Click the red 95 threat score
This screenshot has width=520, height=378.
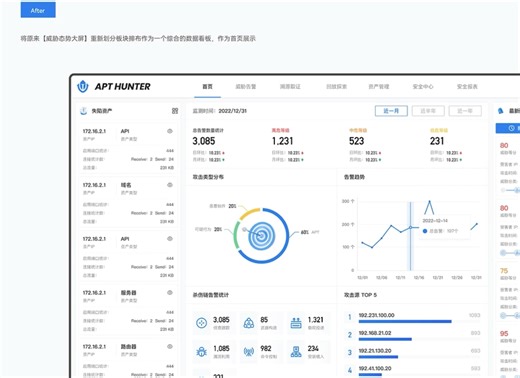pos(504,333)
